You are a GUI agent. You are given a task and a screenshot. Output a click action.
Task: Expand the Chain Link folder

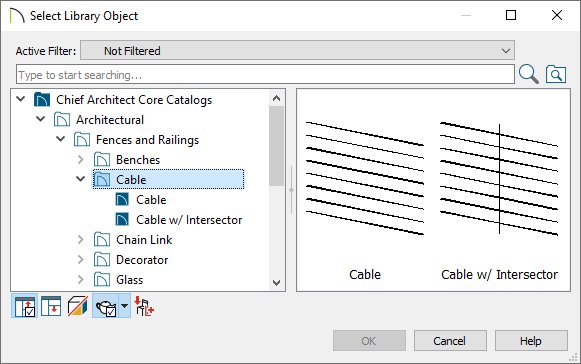[x=80, y=240]
